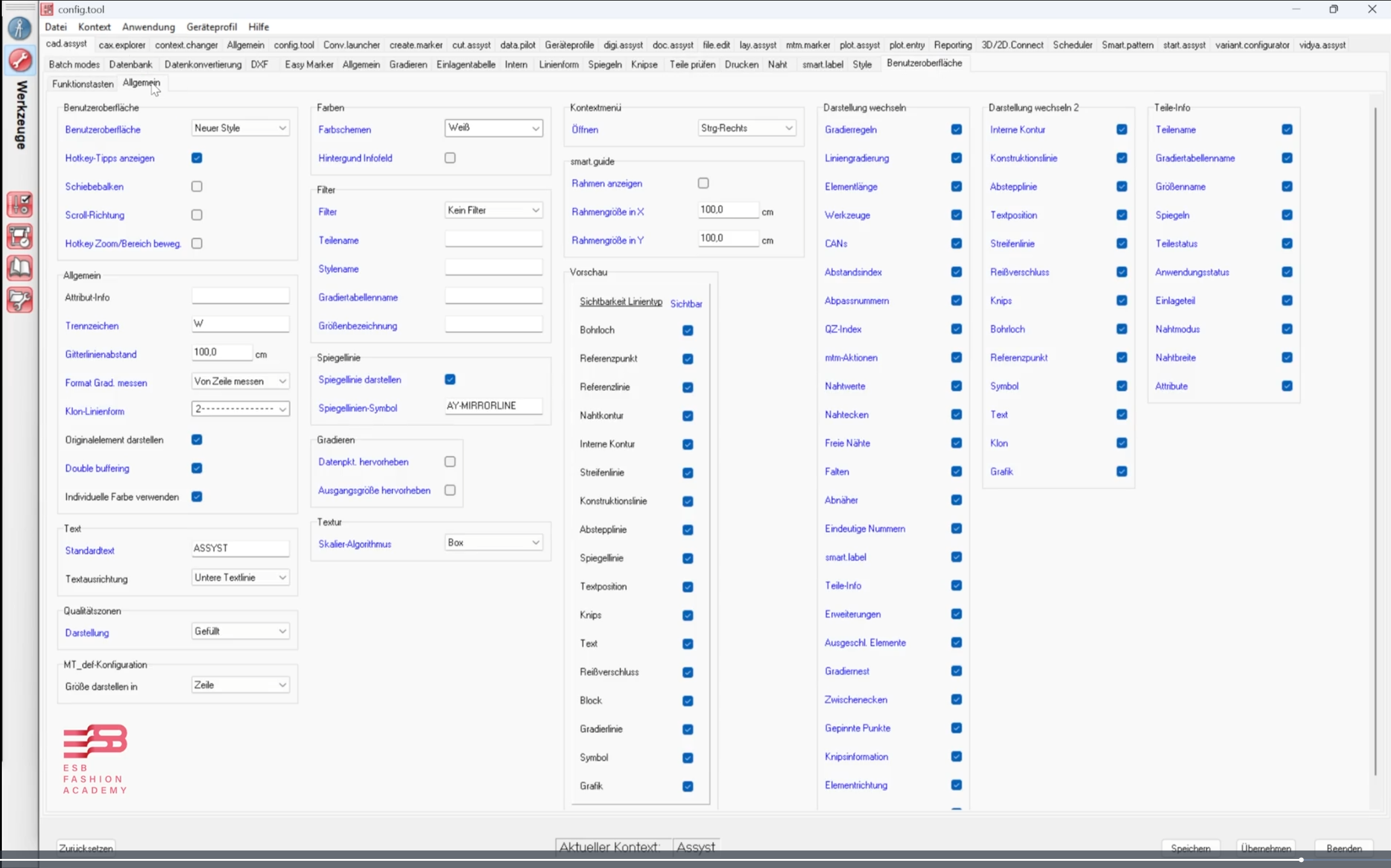Toggle Teilename in Teile-Info
Image resolution: width=1391 pixels, height=868 pixels.
pyautogui.click(x=1287, y=130)
